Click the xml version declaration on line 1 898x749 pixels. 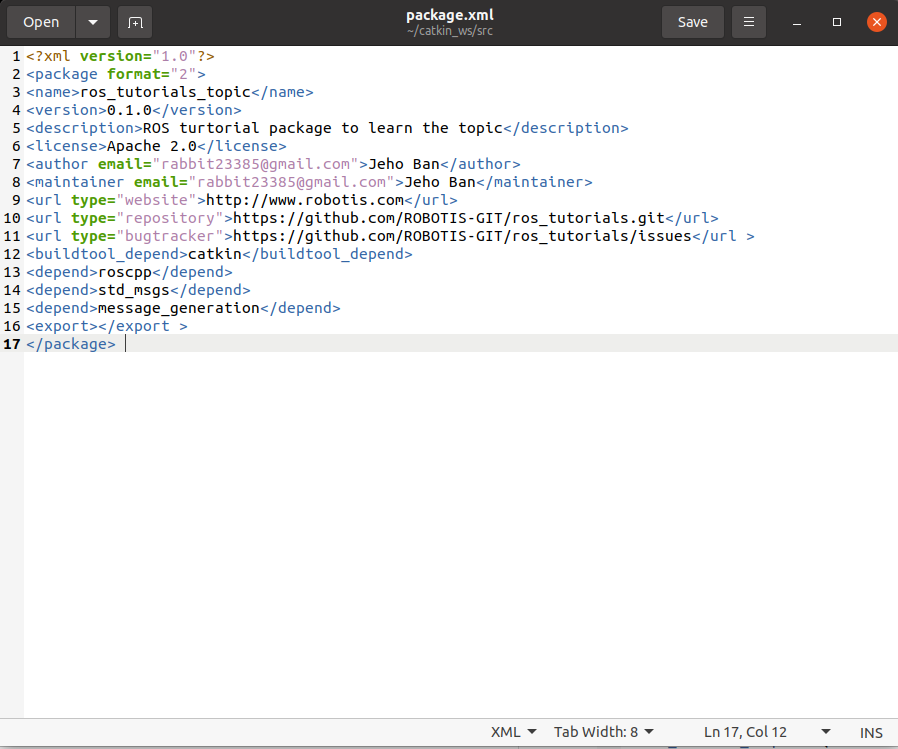tap(120, 56)
